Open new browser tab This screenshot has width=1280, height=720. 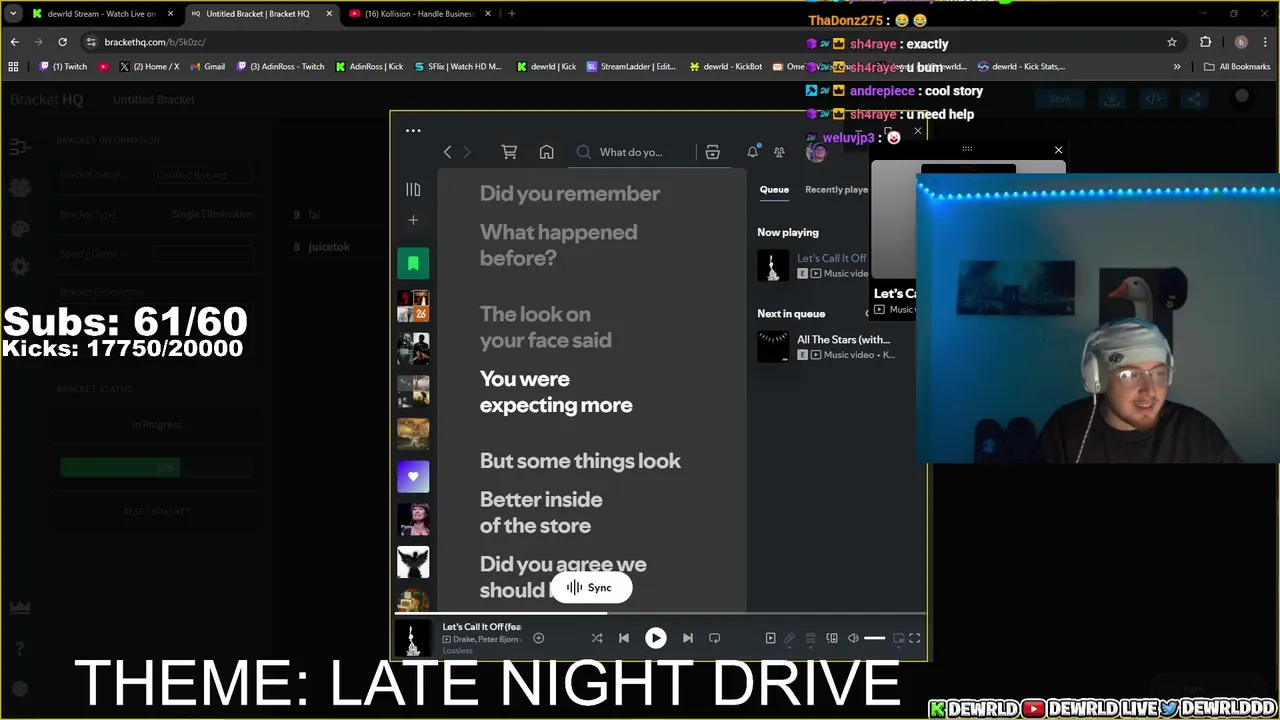[511, 14]
